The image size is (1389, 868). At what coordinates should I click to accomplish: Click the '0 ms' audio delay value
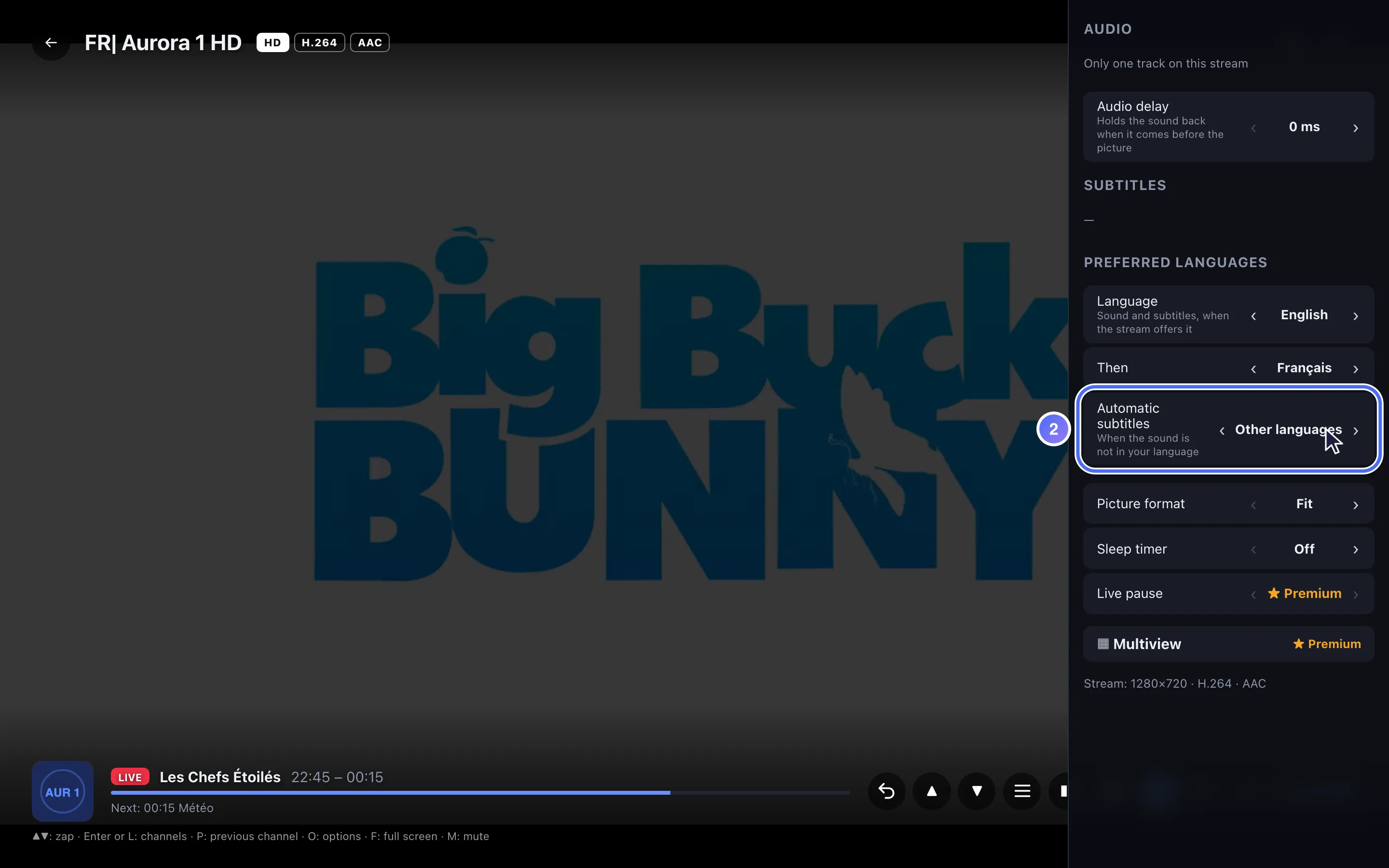click(1304, 126)
